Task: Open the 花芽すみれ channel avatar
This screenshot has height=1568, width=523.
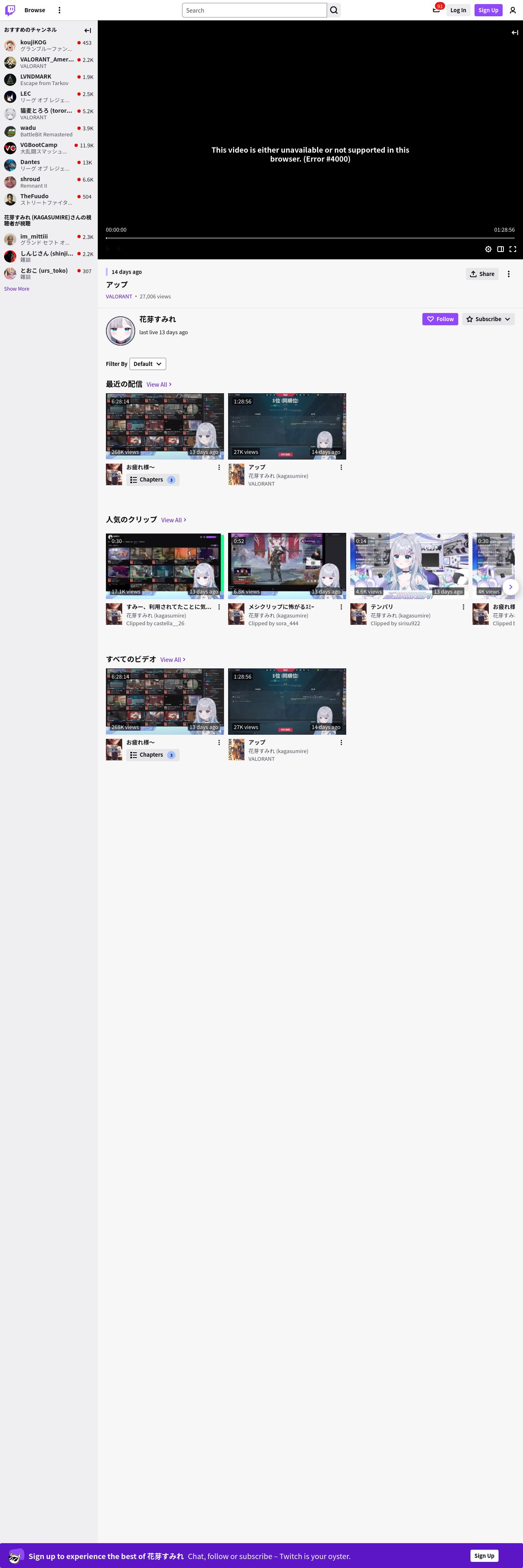Action: point(121,331)
